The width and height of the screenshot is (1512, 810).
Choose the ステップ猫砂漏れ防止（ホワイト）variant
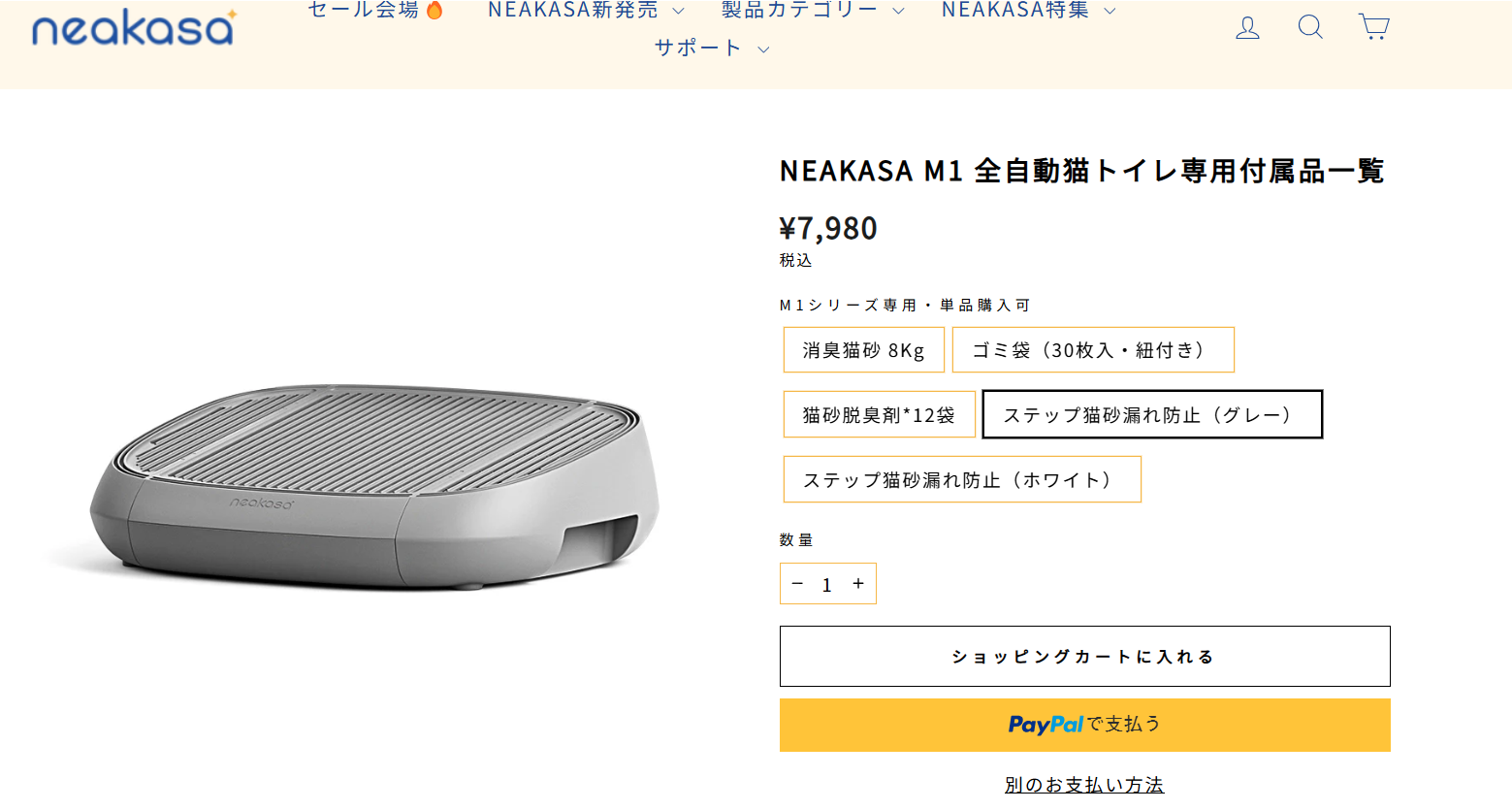(961, 478)
